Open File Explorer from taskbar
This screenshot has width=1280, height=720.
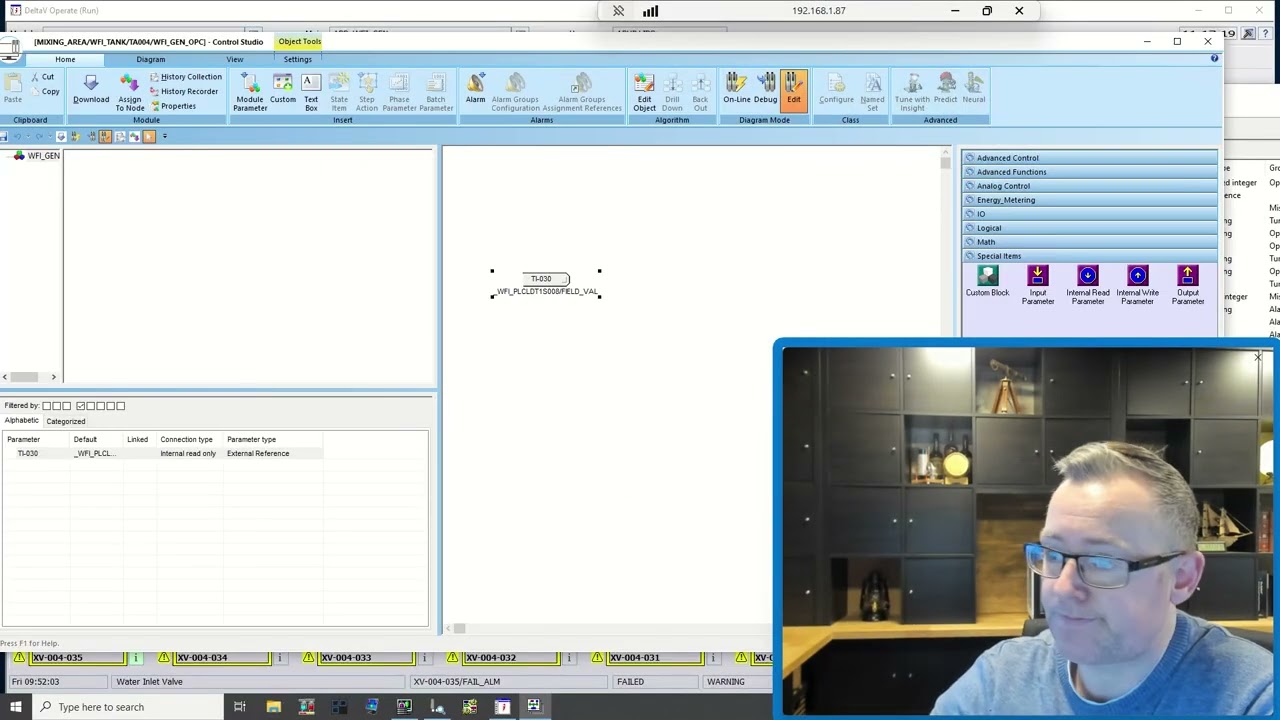(x=273, y=707)
